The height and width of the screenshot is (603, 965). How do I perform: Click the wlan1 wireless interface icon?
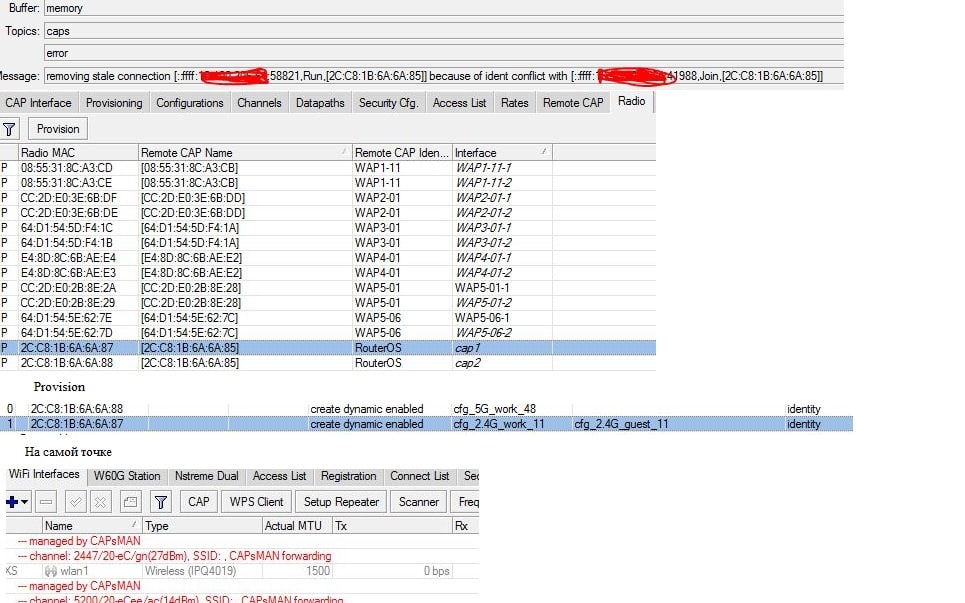(x=51, y=571)
